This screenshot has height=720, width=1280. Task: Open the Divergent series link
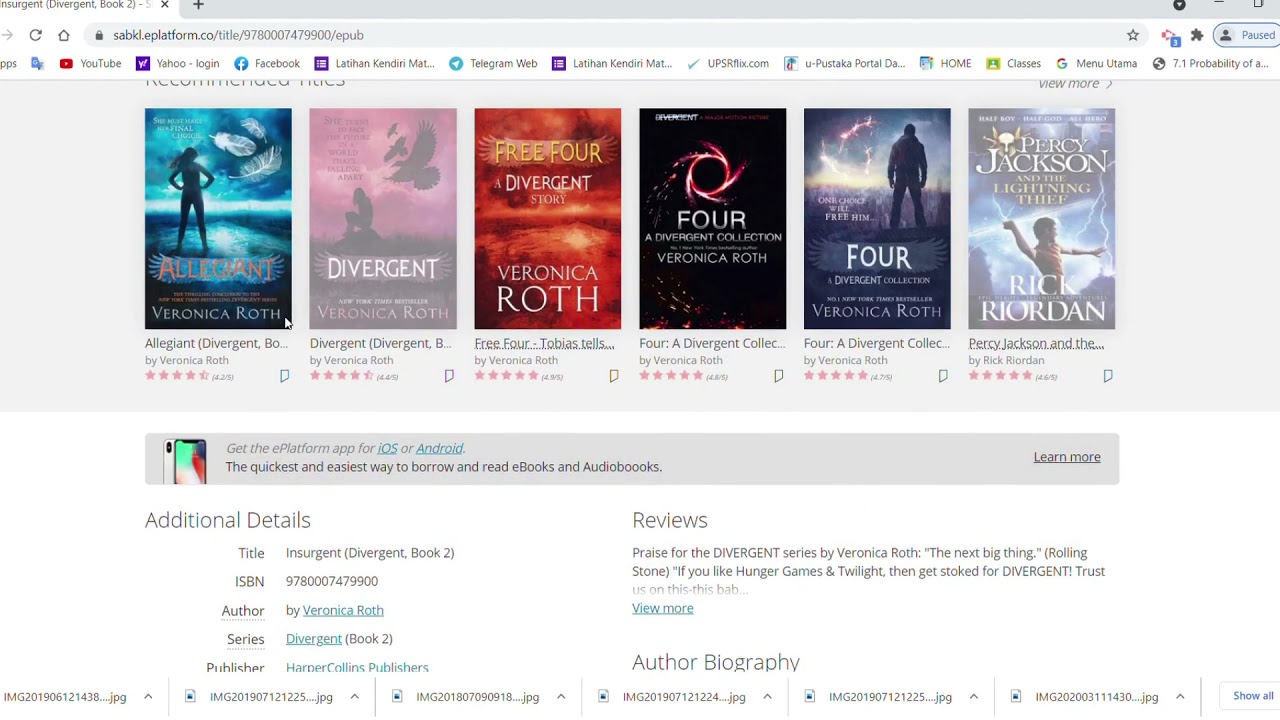click(314, 638)
